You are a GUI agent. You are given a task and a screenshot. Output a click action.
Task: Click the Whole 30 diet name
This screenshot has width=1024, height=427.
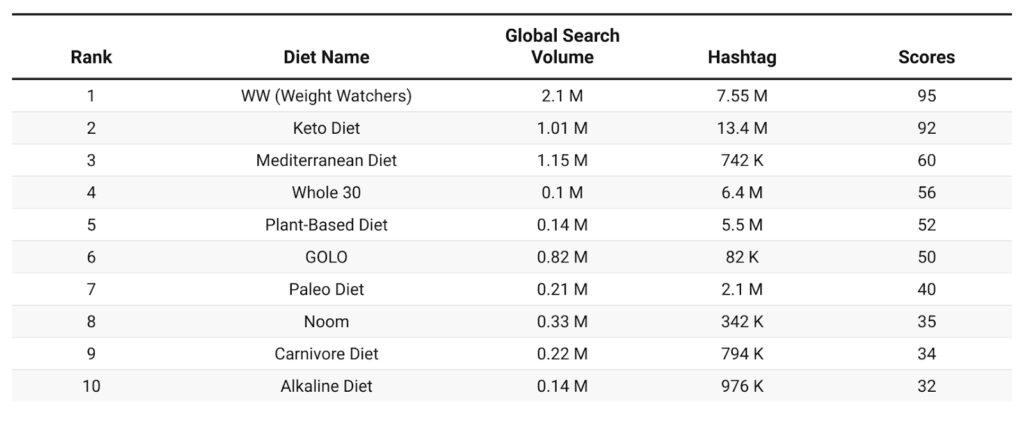[326, 192]
